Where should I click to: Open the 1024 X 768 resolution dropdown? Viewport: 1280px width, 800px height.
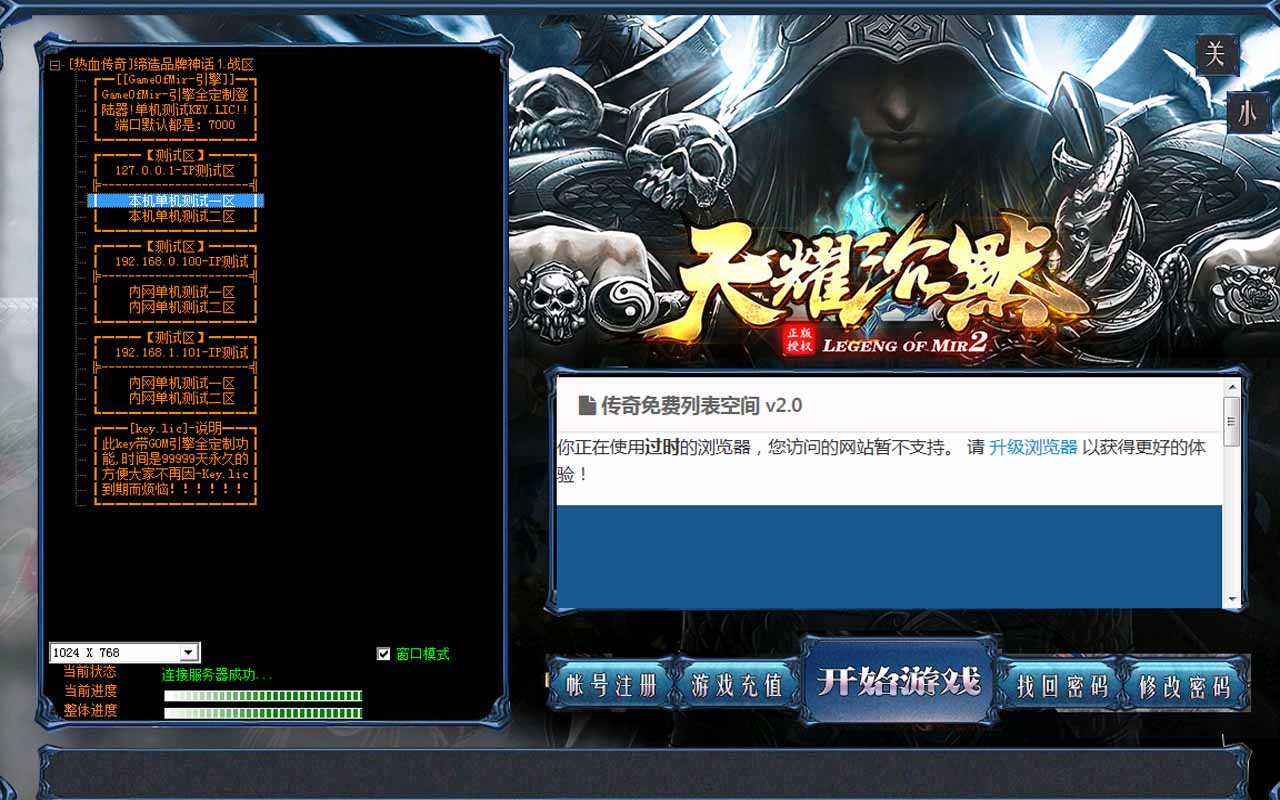(188, 653)
